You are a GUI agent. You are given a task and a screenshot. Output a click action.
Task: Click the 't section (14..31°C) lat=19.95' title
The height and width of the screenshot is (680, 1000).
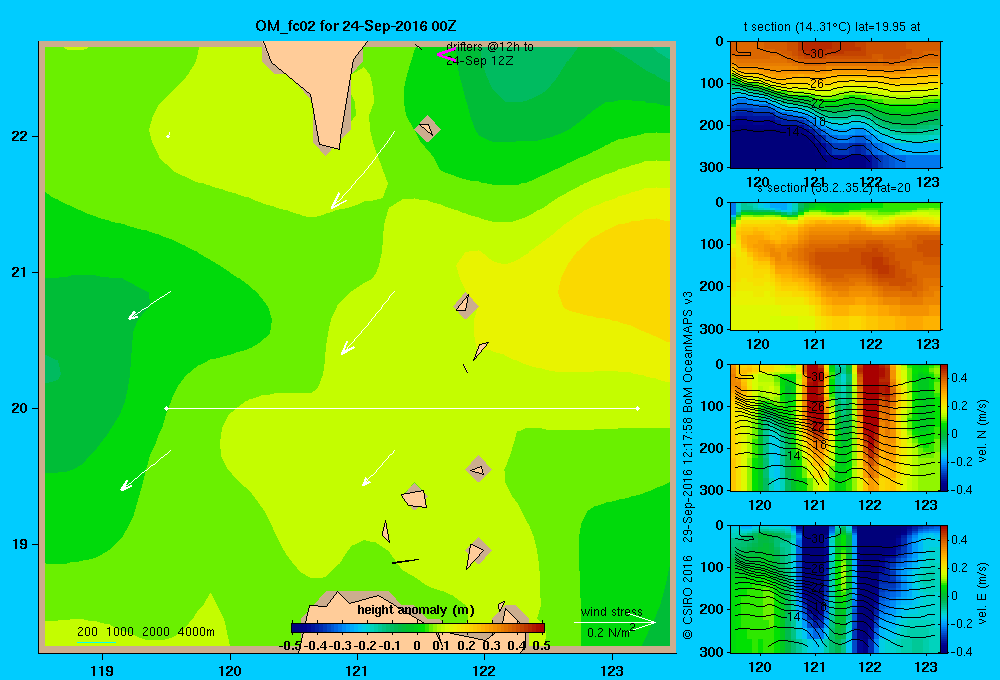832,27
